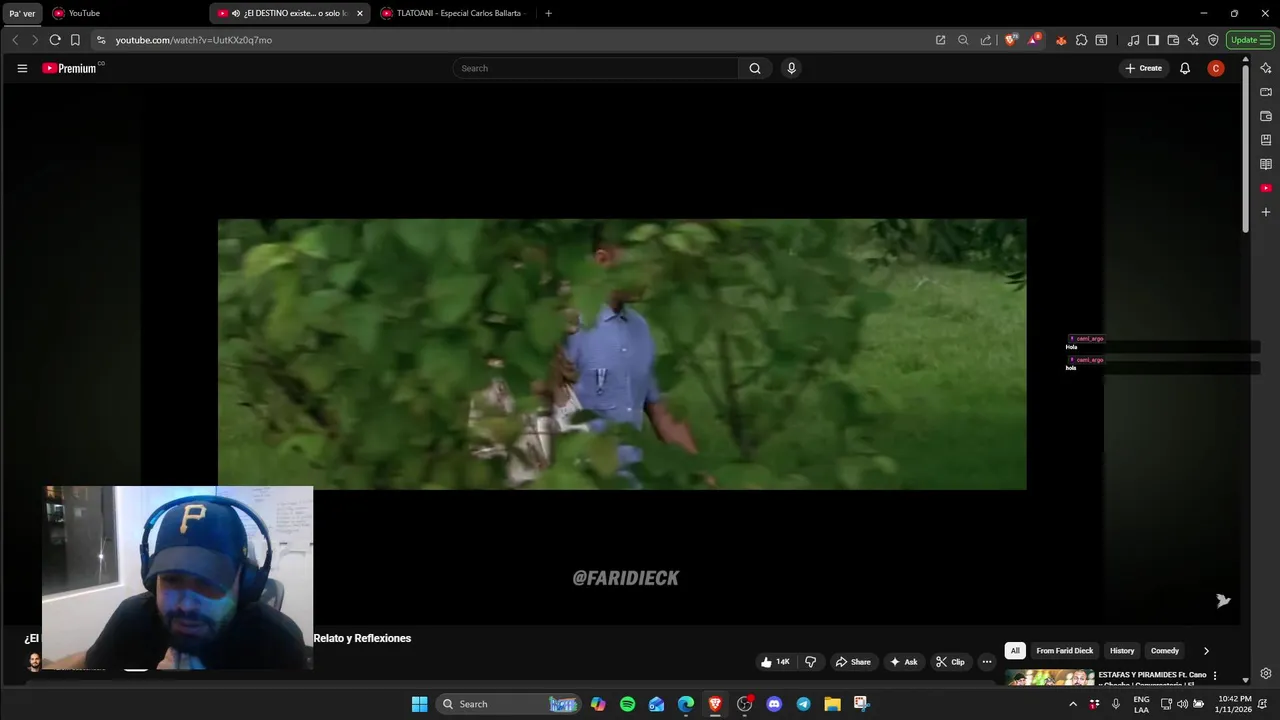Share the video

click(853, 662)
